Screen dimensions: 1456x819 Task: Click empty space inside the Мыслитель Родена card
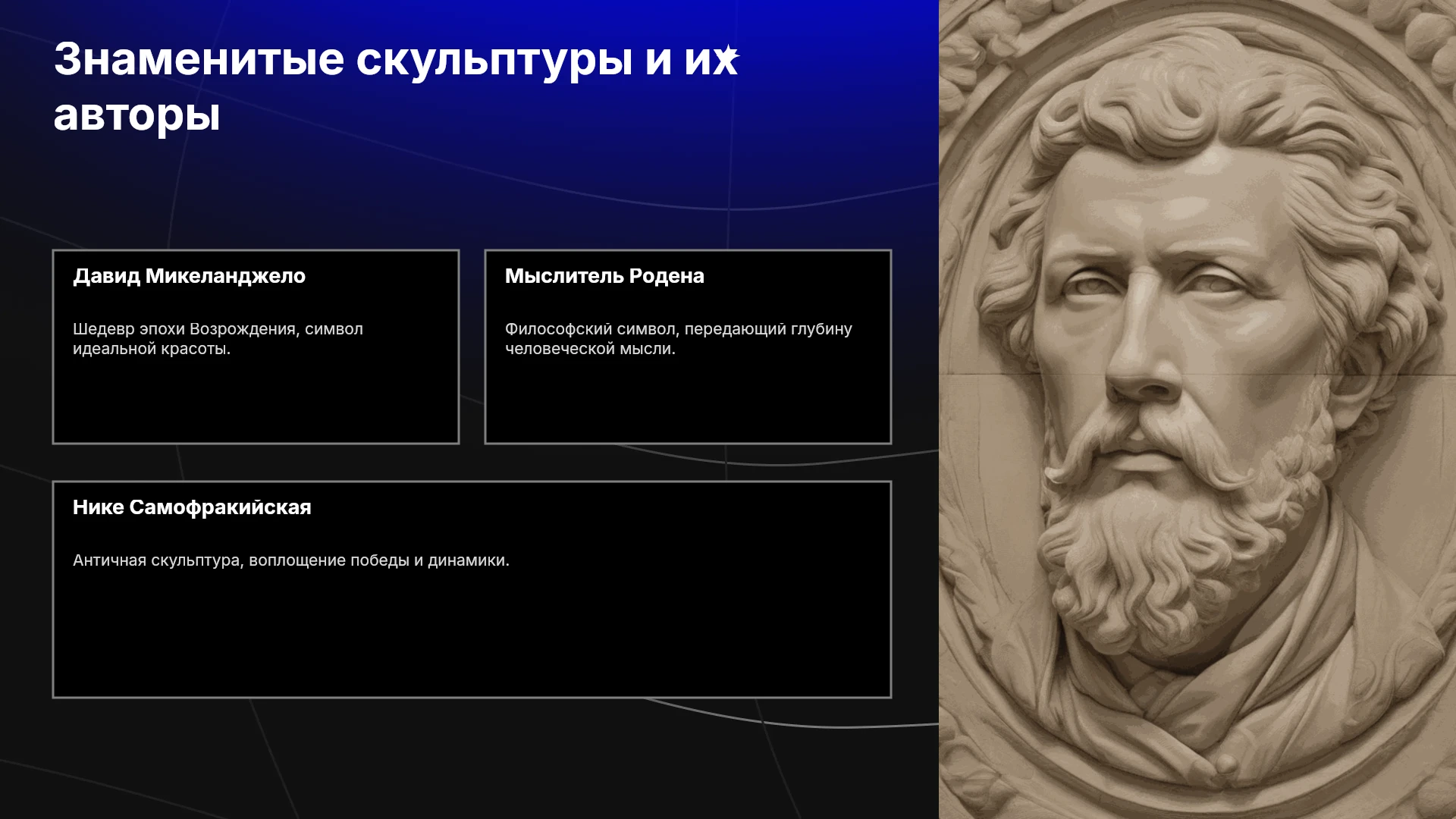(x=688, y=402)
